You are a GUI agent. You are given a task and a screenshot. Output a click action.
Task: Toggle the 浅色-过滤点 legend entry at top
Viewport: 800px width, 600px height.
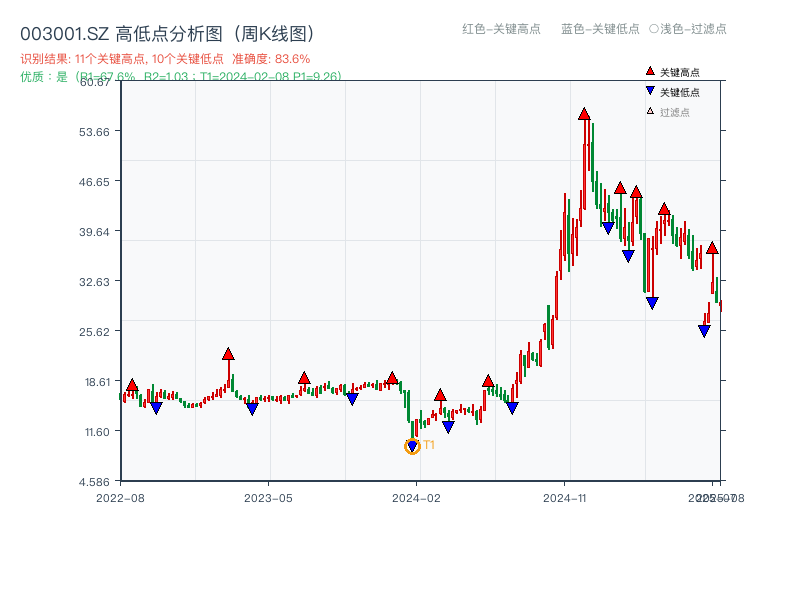pos(688,29)
